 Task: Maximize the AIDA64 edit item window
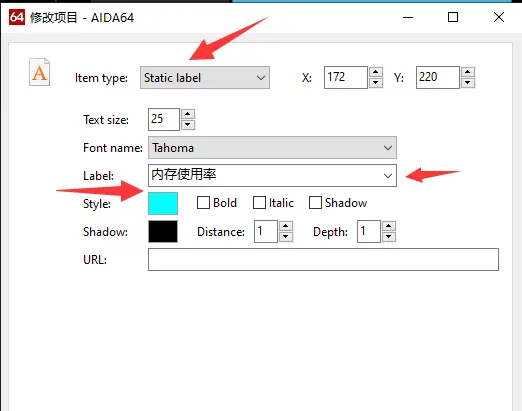(x=453, y=17)
